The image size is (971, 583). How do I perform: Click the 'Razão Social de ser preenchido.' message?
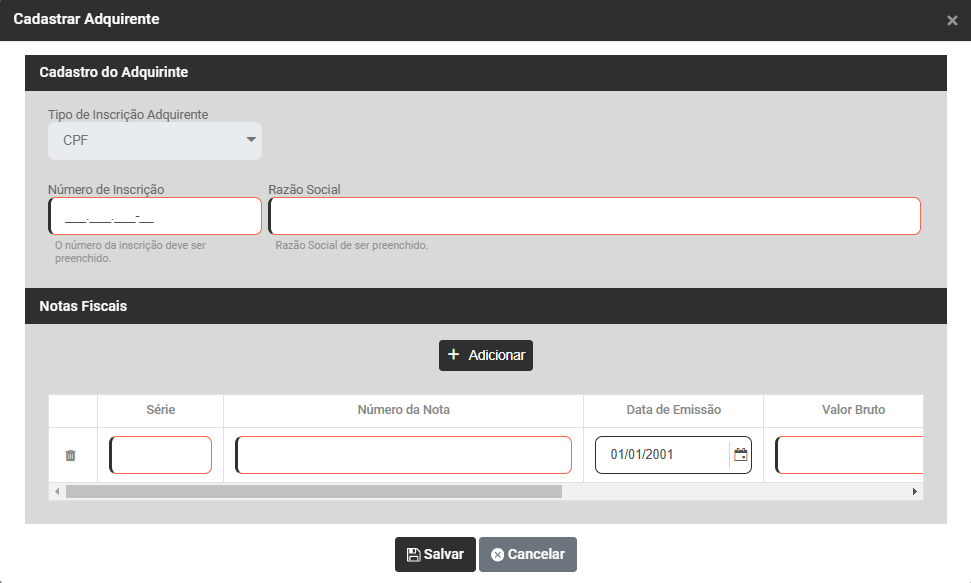click(351, 245)
